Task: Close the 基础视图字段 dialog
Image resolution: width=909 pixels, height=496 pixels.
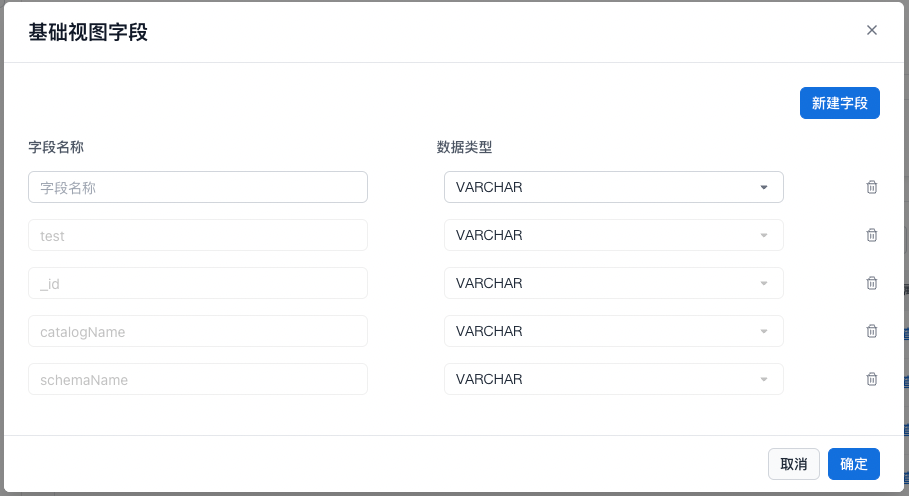Action: (871, 30)
